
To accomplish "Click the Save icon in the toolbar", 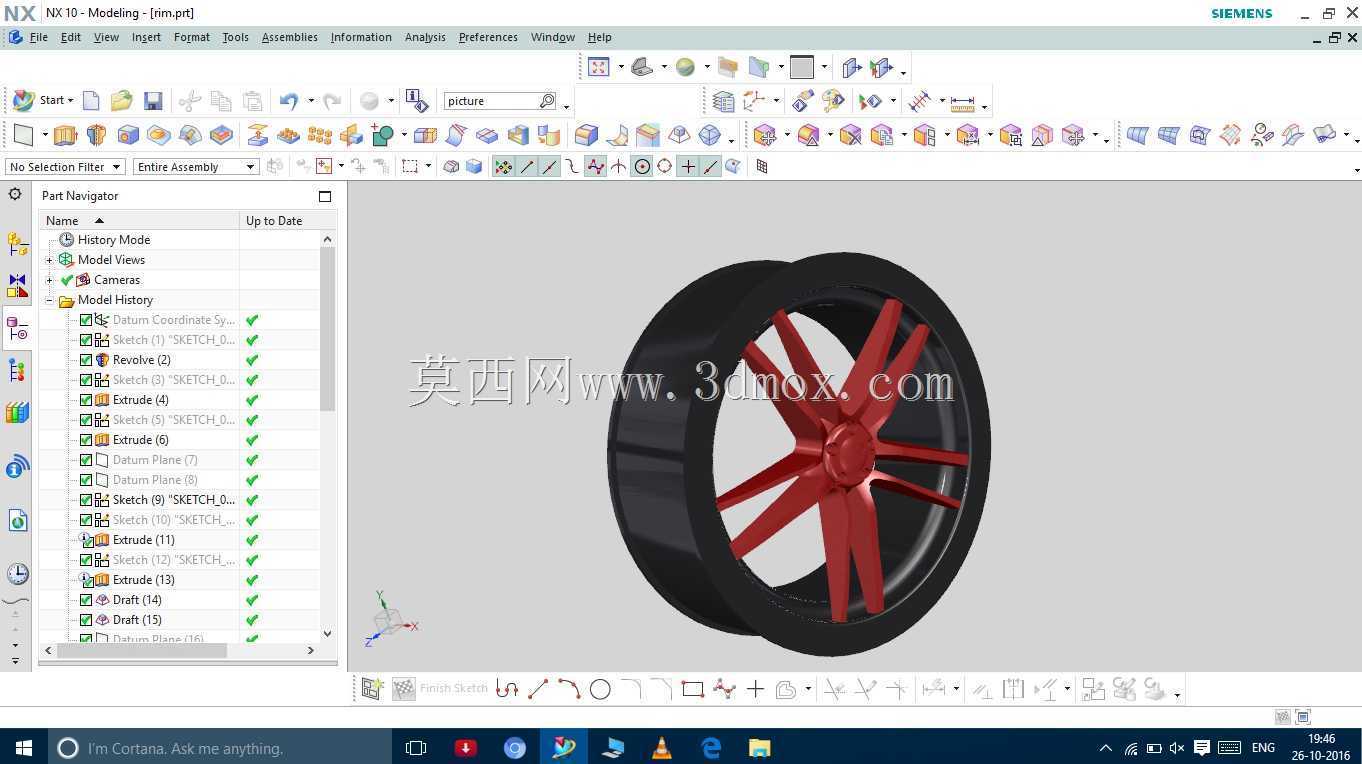I will pos(153,101).
